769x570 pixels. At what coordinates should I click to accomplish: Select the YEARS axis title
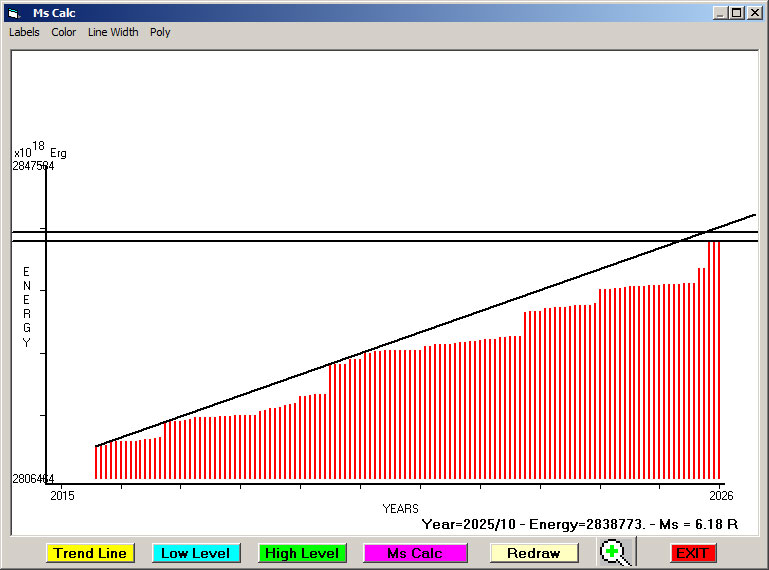400,509
